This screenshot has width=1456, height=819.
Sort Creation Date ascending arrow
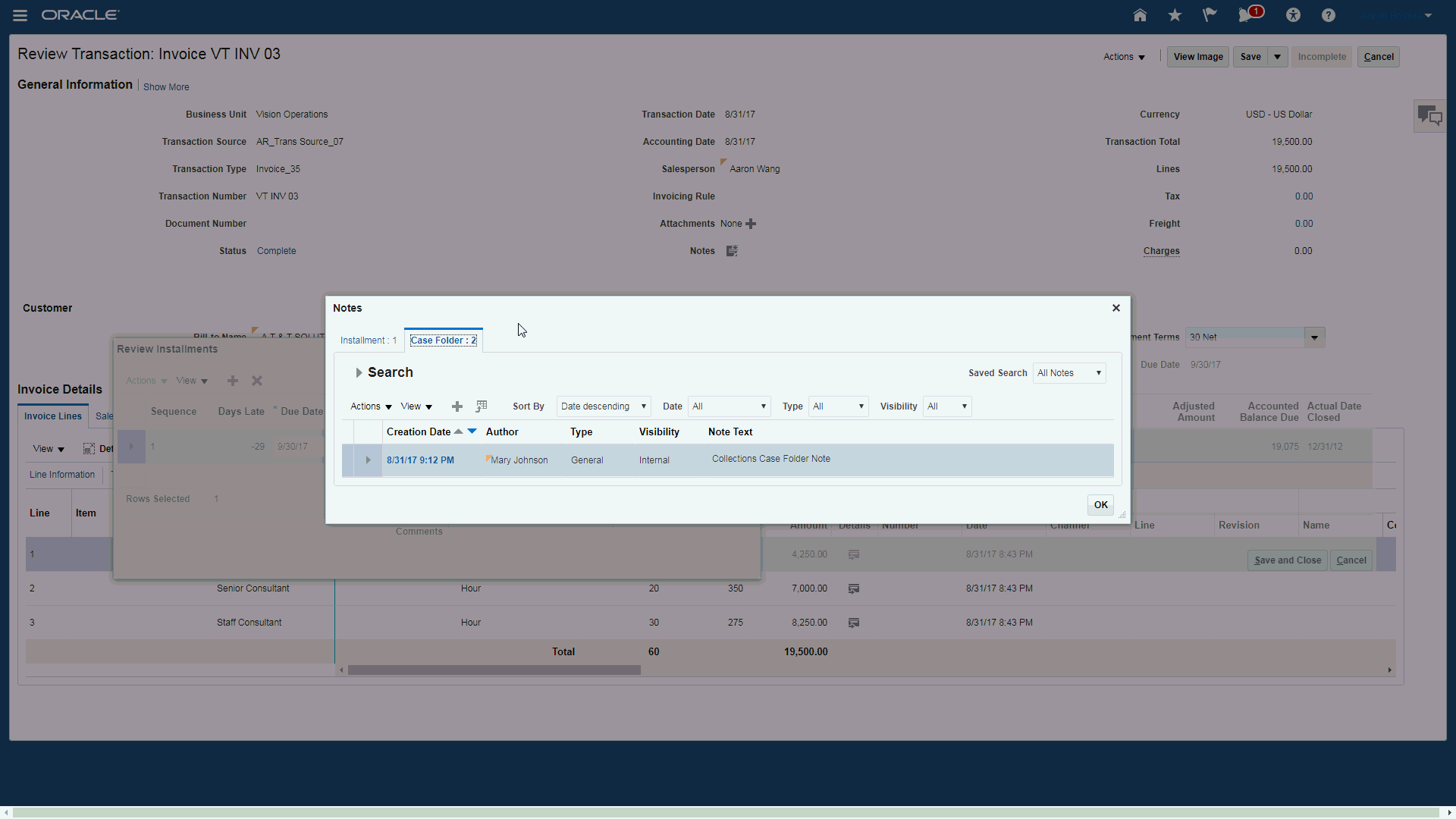(458, 431)
